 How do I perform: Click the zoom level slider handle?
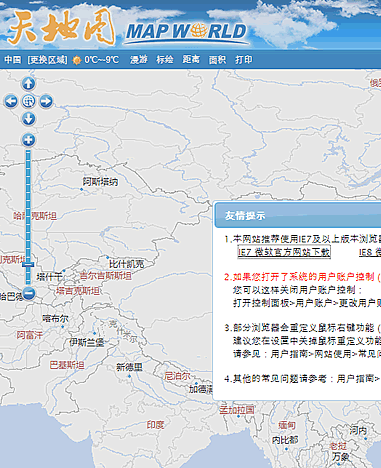[x=28, y=265]
